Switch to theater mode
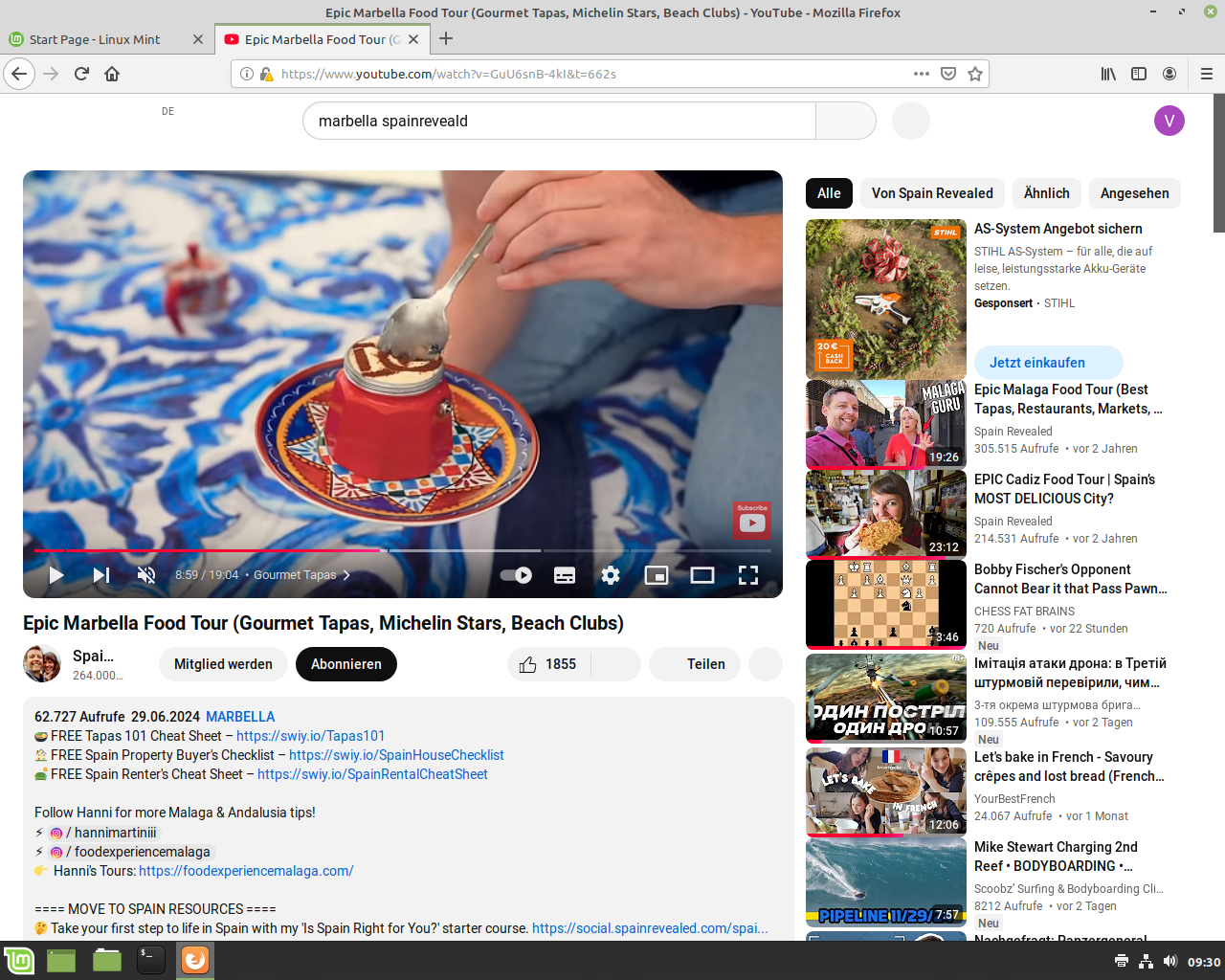 click(702, 575)
